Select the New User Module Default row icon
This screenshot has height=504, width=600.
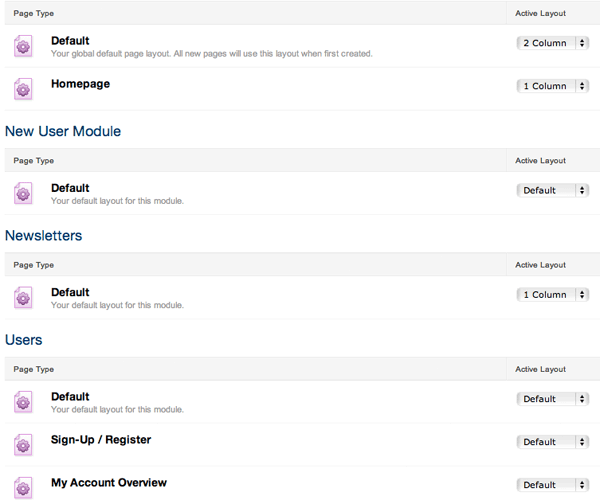coord(24,193)
